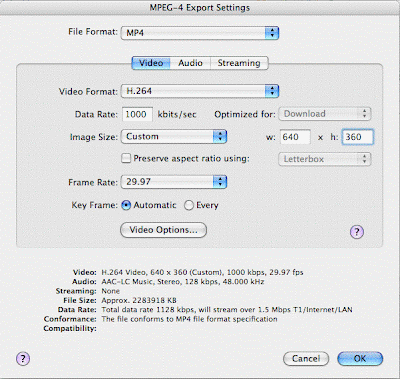Switch to the Streaming tab

tap(239, 63)
